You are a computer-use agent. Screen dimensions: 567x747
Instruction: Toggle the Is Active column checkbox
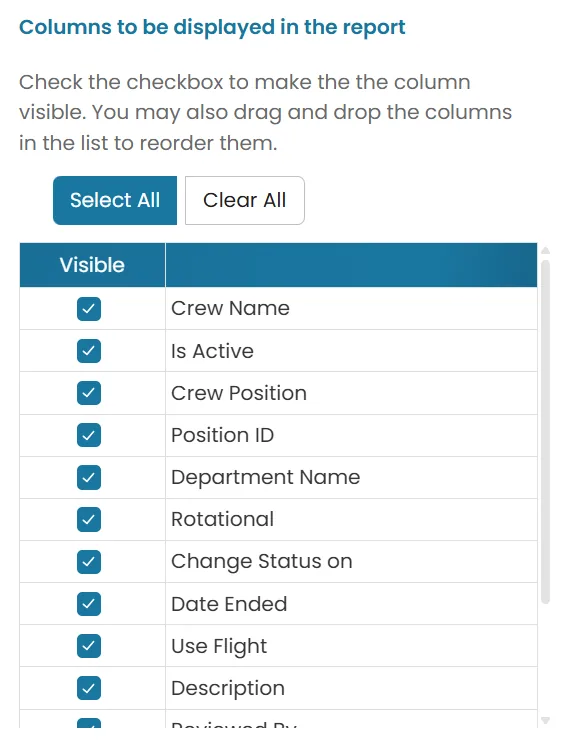[89, 351]
